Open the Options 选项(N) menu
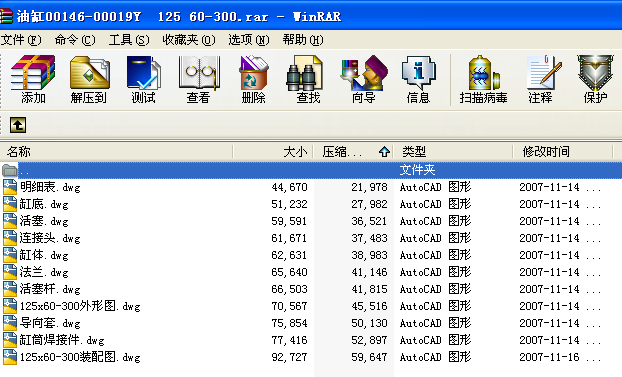The image size is (622, 377). (249, 40)
